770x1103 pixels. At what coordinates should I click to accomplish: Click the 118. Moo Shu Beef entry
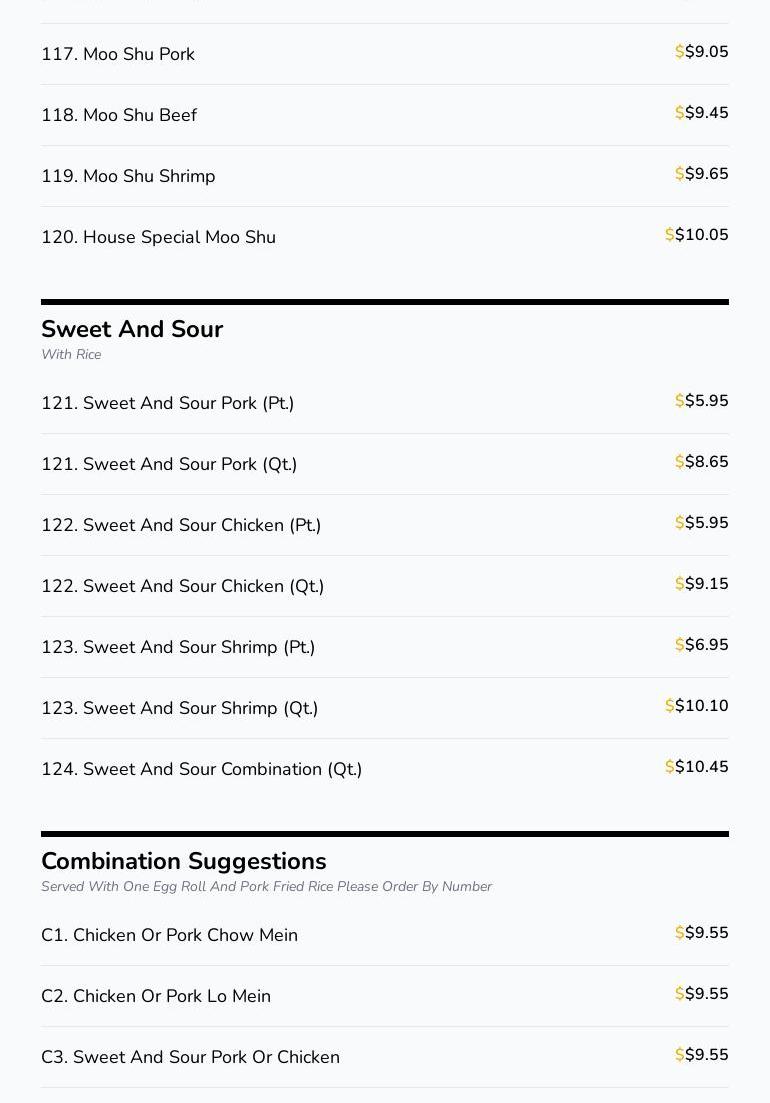[x=119, y=115]
